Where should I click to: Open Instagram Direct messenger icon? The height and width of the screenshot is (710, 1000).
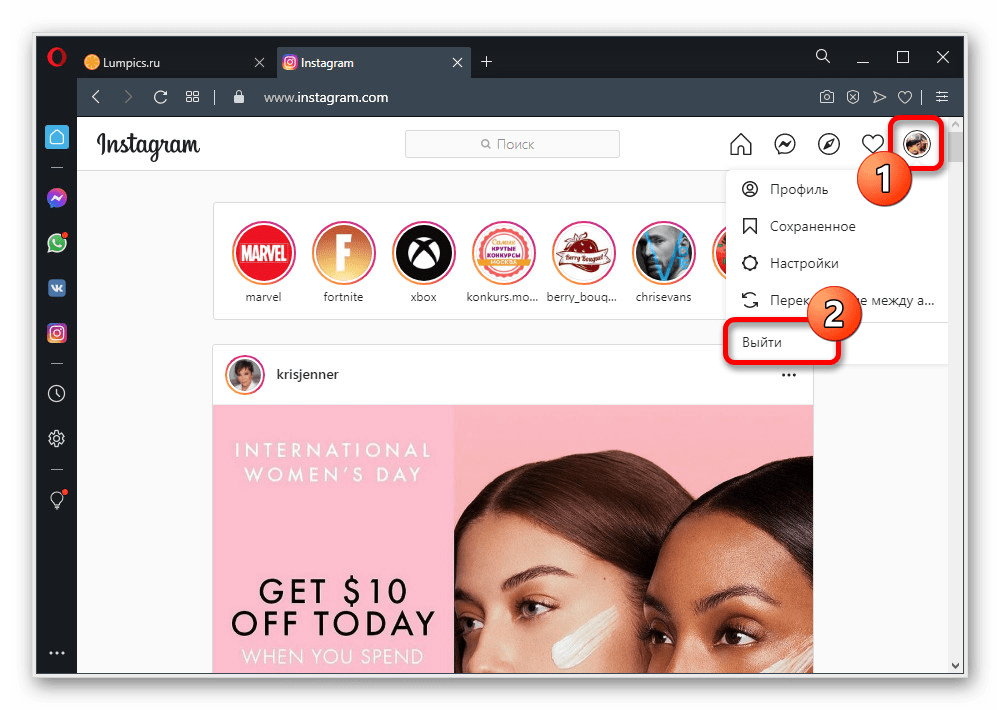pyautogui.click(x=785, y=145)
